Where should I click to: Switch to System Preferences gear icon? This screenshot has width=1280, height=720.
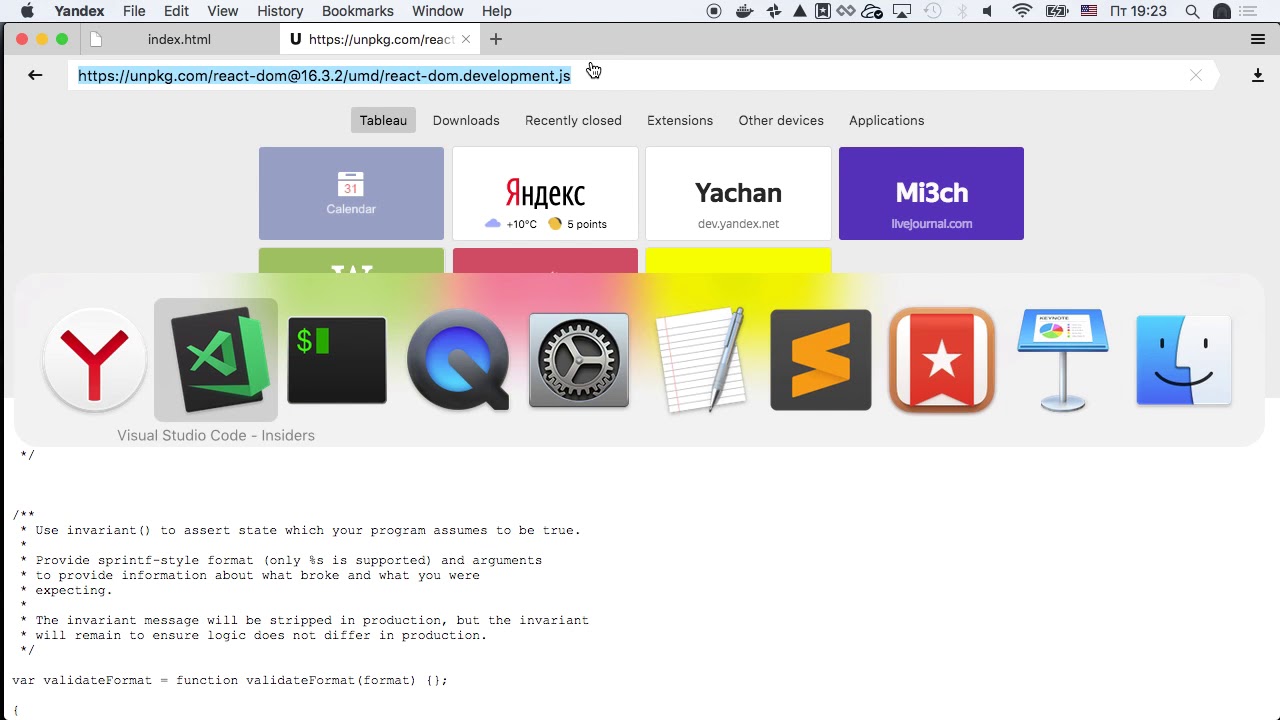(579, 360)
